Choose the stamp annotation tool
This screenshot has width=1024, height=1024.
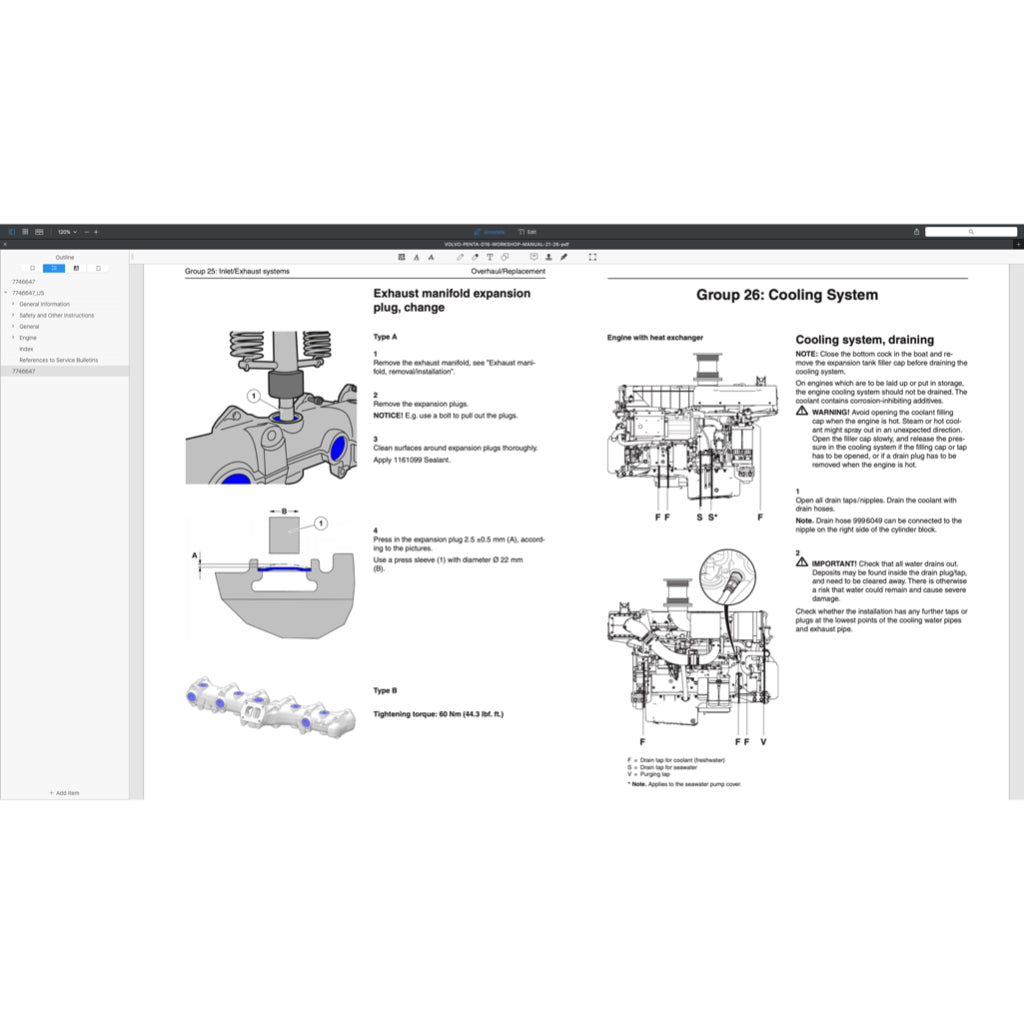click(549, 257)
